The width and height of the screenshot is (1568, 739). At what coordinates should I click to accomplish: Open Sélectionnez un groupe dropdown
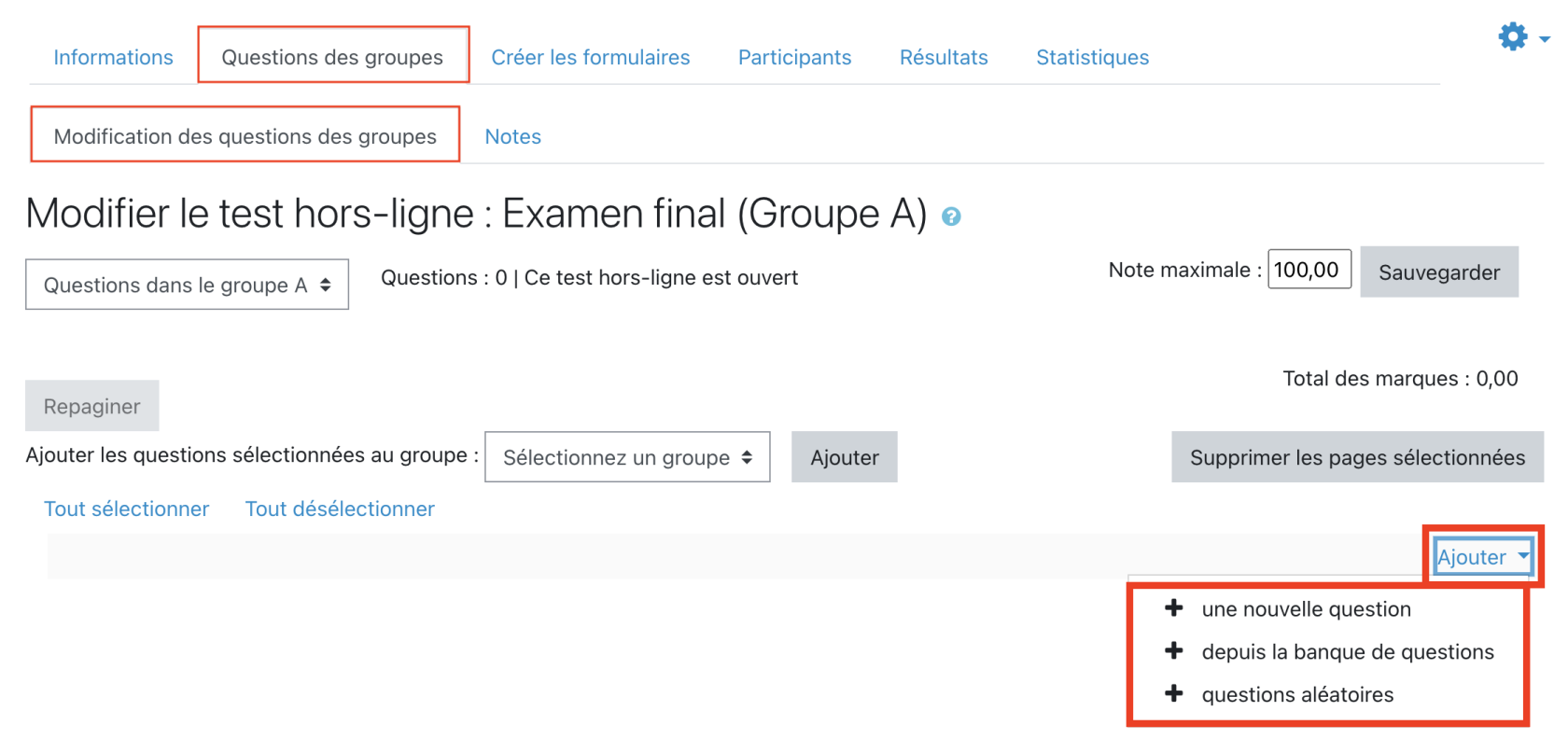627,457
